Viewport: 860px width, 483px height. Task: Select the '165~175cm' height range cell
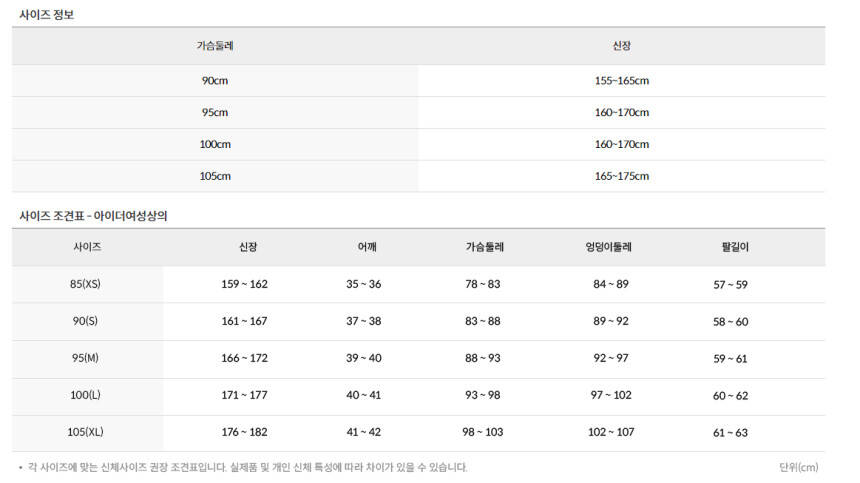[x=621, y=176]
